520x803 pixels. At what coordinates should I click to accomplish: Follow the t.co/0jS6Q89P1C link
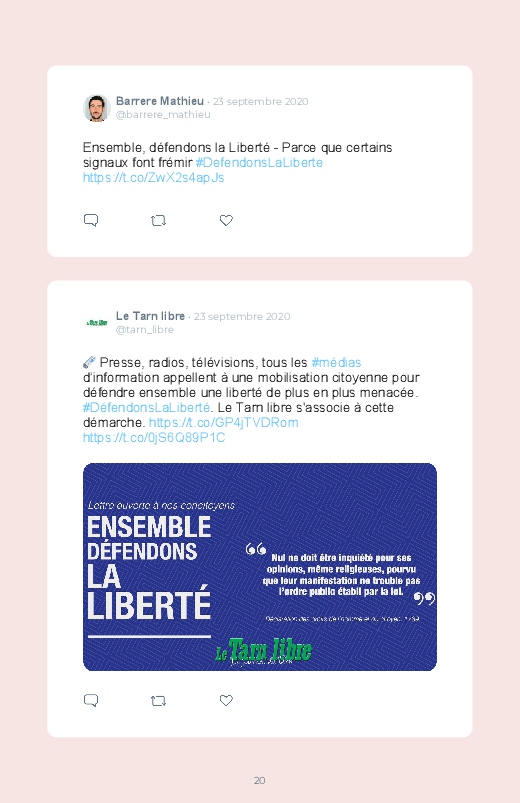click(154, 437)
